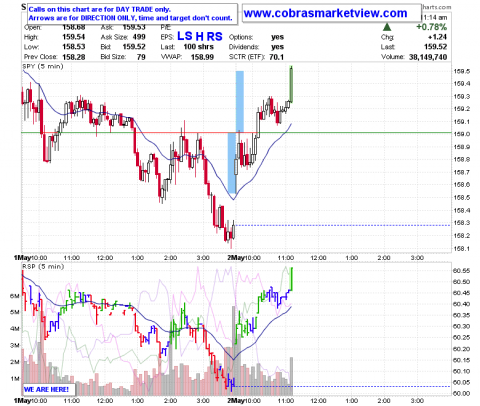Click the Bid Size value 79
The height and width of the screenshot is (406, 480).
point(141,57)
